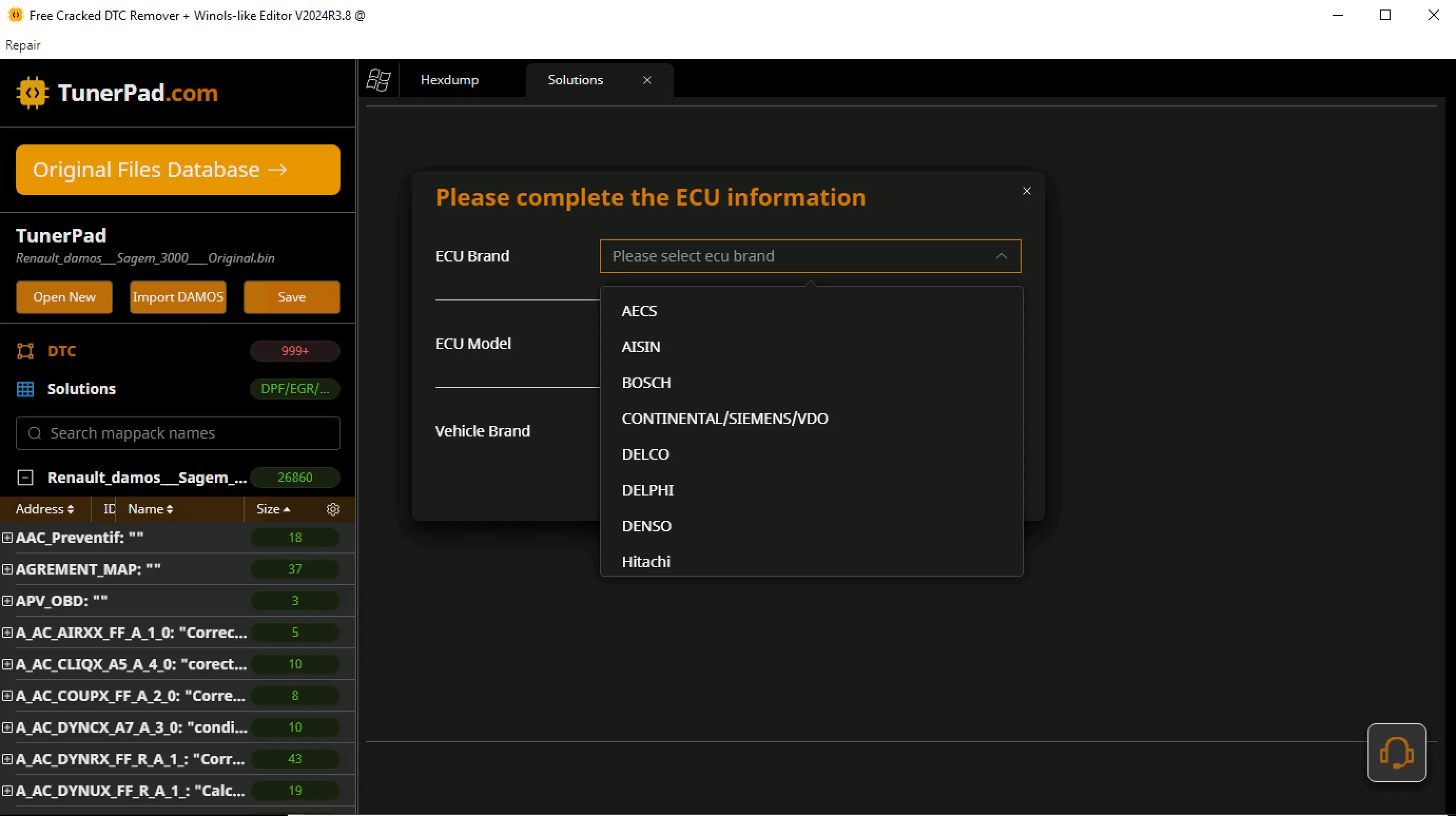The width and height of the screenshot is (1456, 816).
Task: Close the Solutions tab
Action: (x=647, y=80)
